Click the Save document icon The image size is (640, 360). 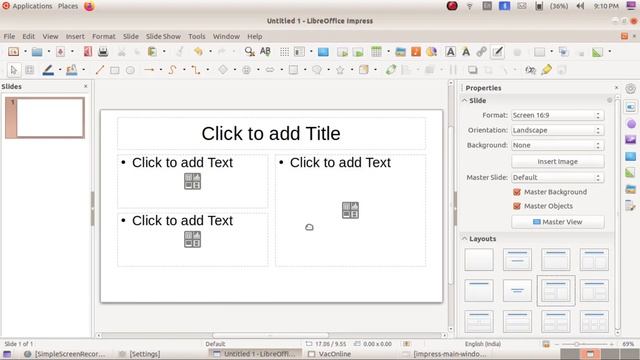click(x=60, y=52)
